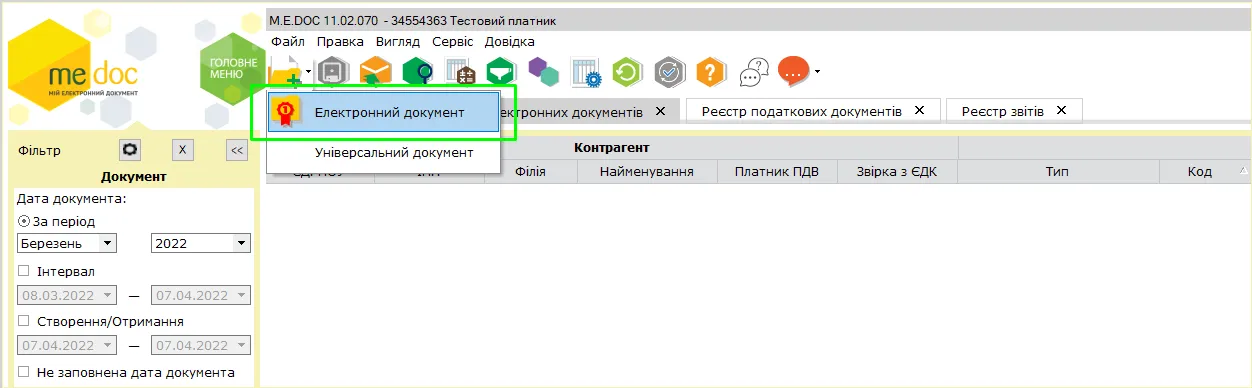Open the dropdown arrow beside the new document icon
Image resolution: width=1252 pixels, height=388 pixels.
pyautogui.click(x=309, y=72)
